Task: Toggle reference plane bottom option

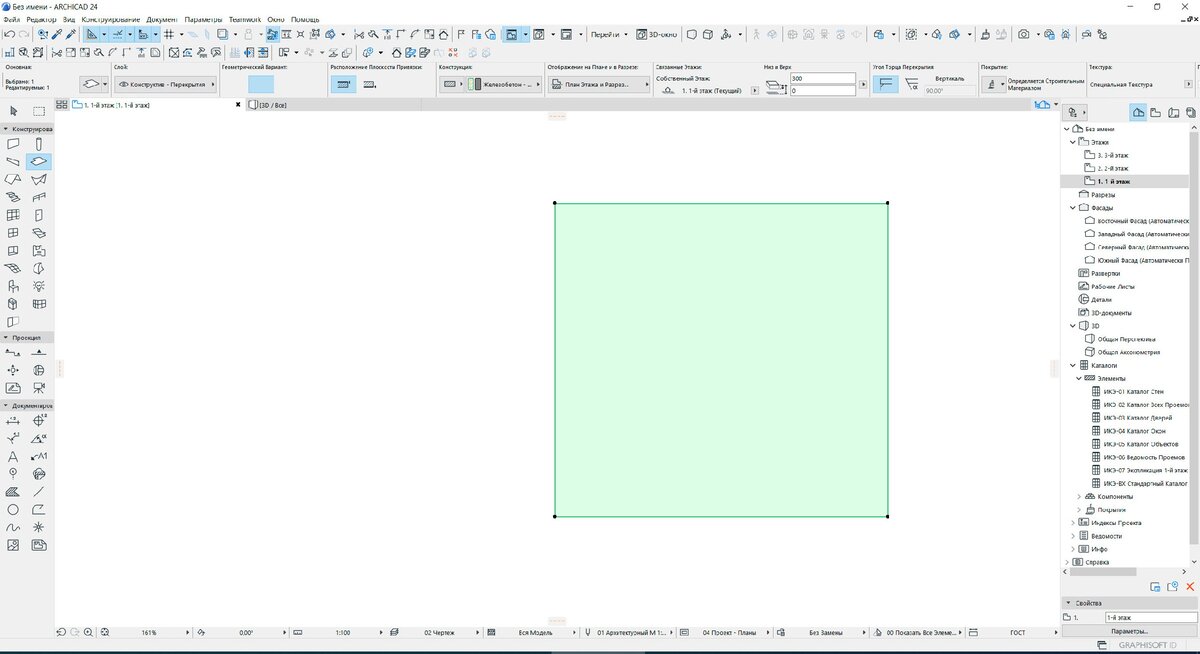Action: coord(369,85)
